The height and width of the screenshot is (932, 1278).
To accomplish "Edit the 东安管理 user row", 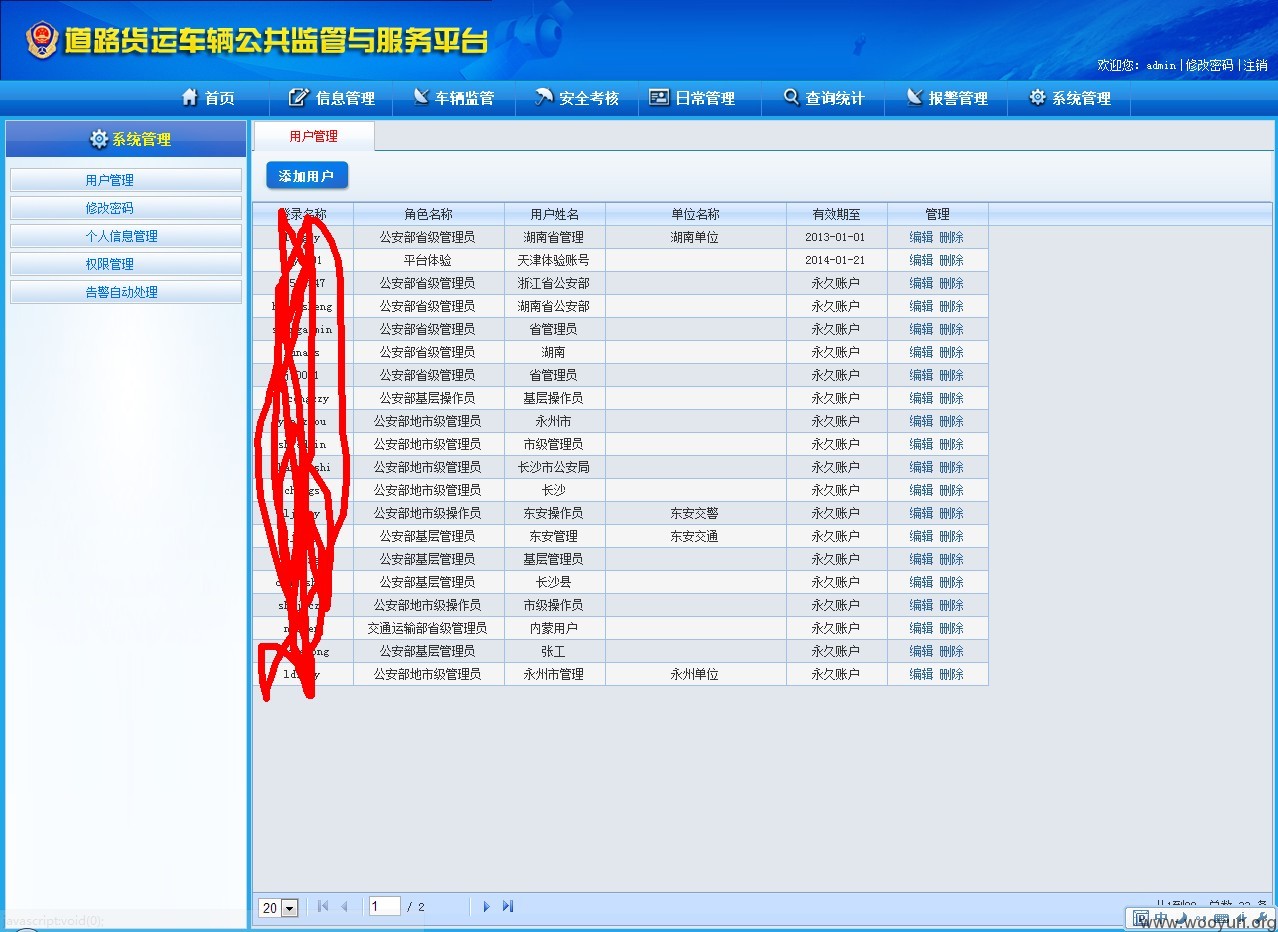I will point(921,536).
